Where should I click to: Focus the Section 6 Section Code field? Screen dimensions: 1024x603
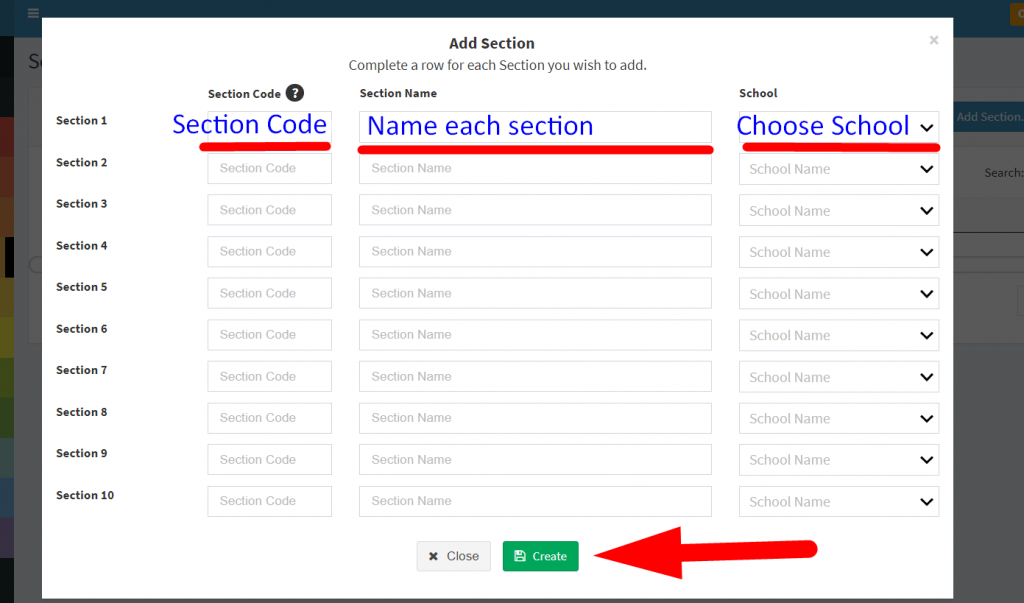coord(269,334)
